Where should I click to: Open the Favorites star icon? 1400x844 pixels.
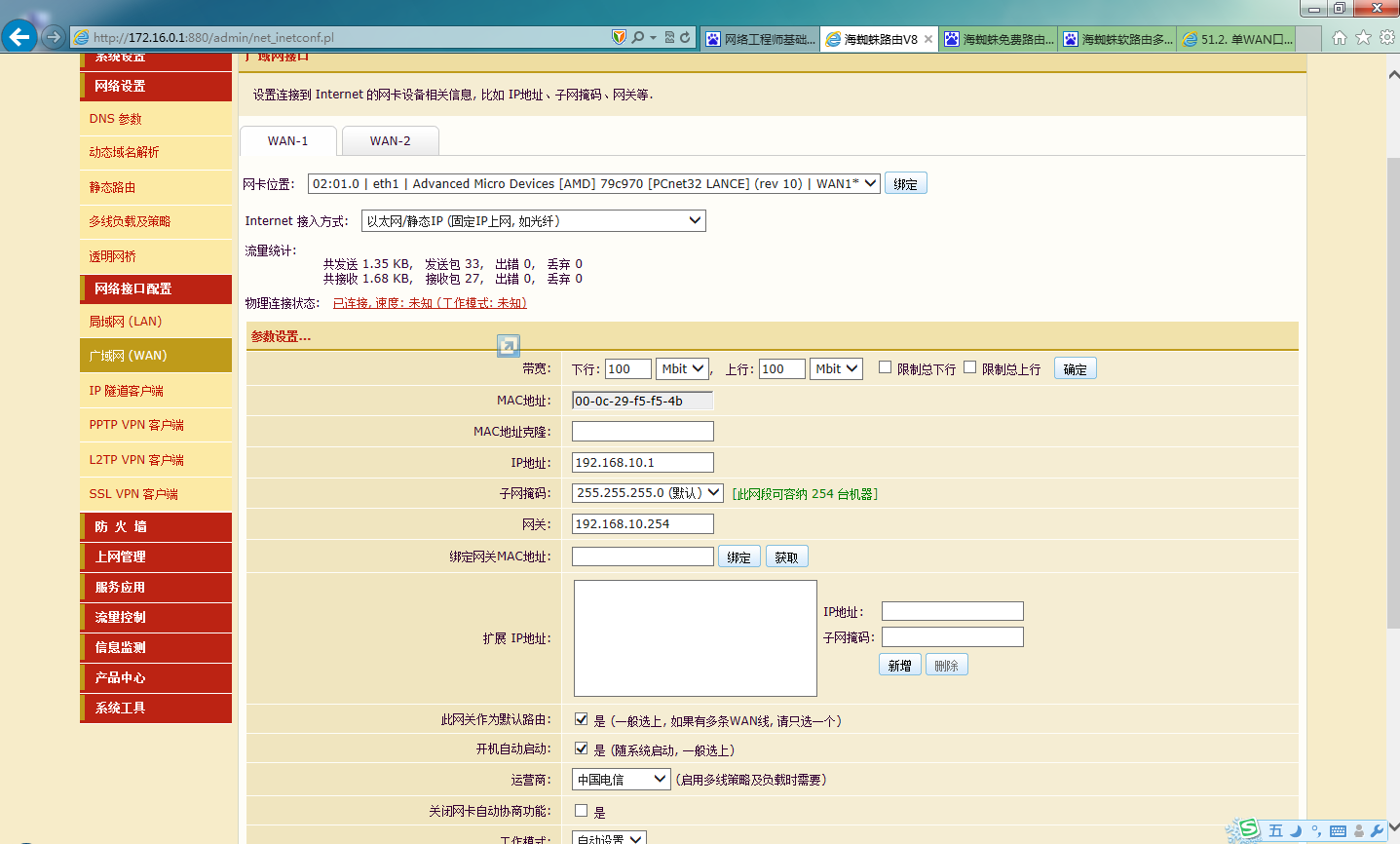1363,36
